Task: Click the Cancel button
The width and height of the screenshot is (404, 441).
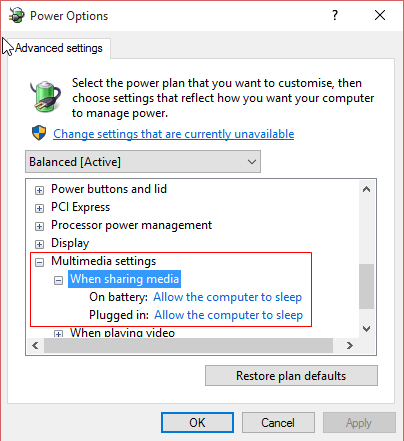Action: point(278,423)
